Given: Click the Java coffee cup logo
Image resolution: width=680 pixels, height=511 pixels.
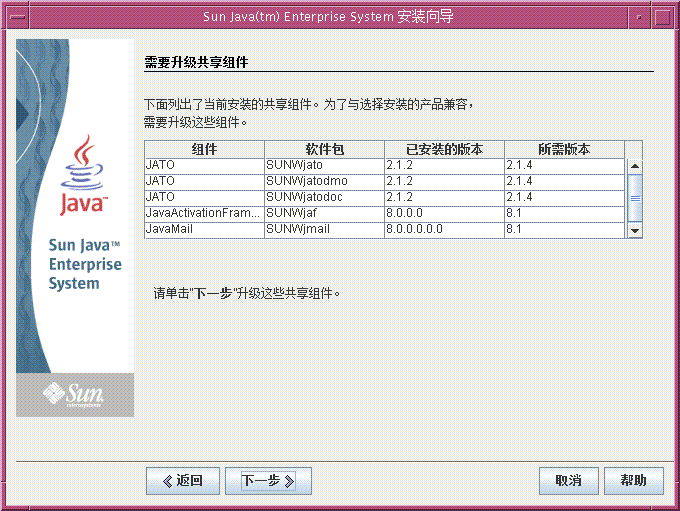Looking at the screenshot, I should click(84, 175).
